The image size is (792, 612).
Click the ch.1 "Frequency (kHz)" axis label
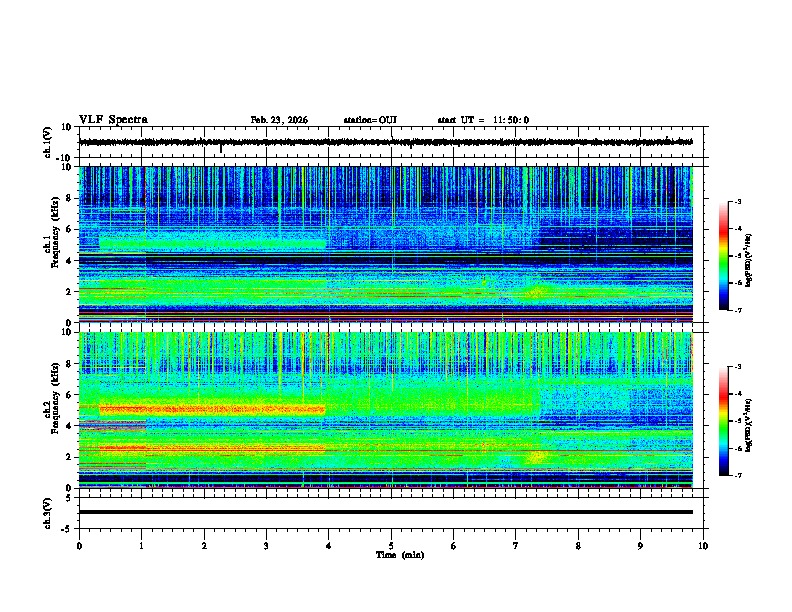55,232
